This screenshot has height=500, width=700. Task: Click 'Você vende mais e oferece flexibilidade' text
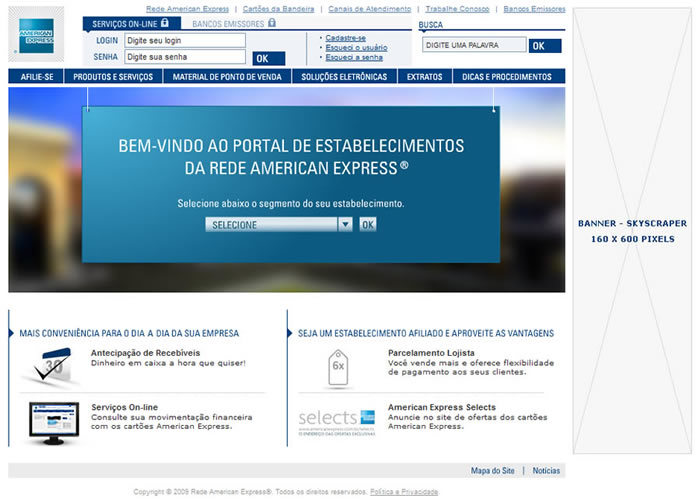[471, 363]
